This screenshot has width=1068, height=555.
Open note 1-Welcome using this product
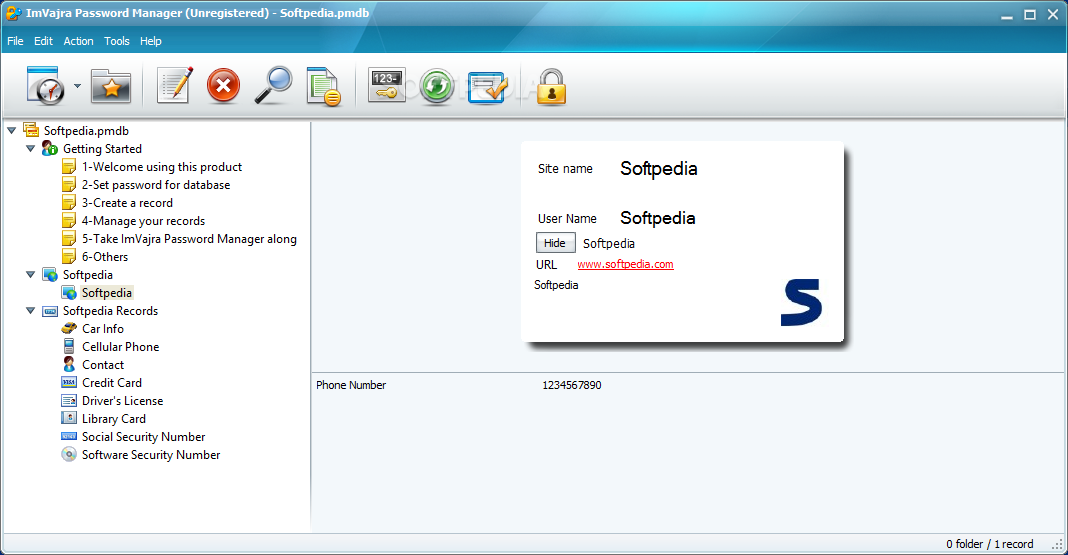click(x=162, y=167)
